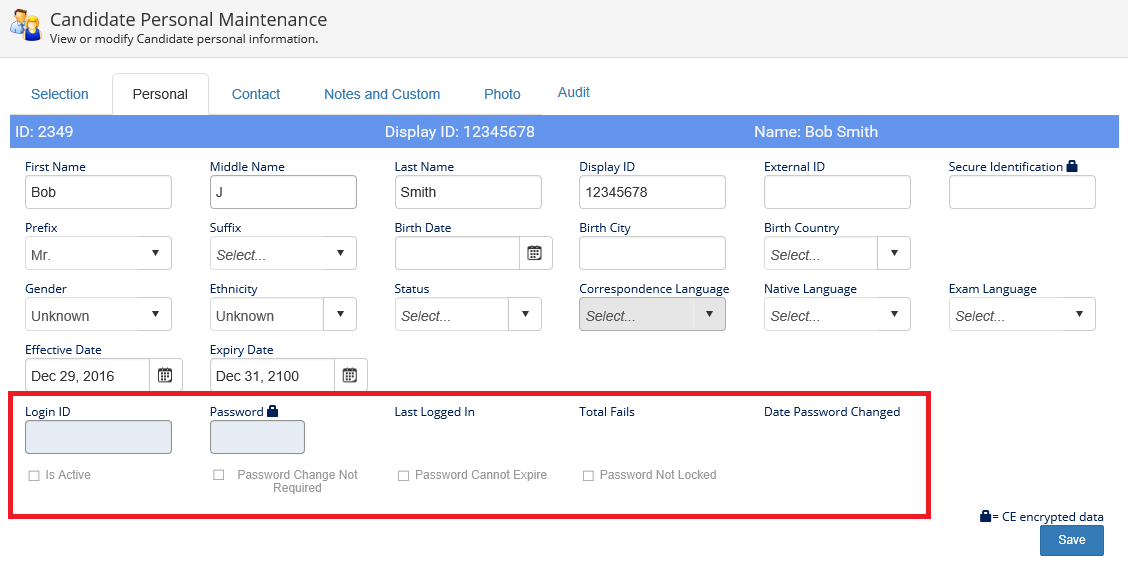Switch to the Contact tab
The image size is (1128, 568).
(256, 94)
